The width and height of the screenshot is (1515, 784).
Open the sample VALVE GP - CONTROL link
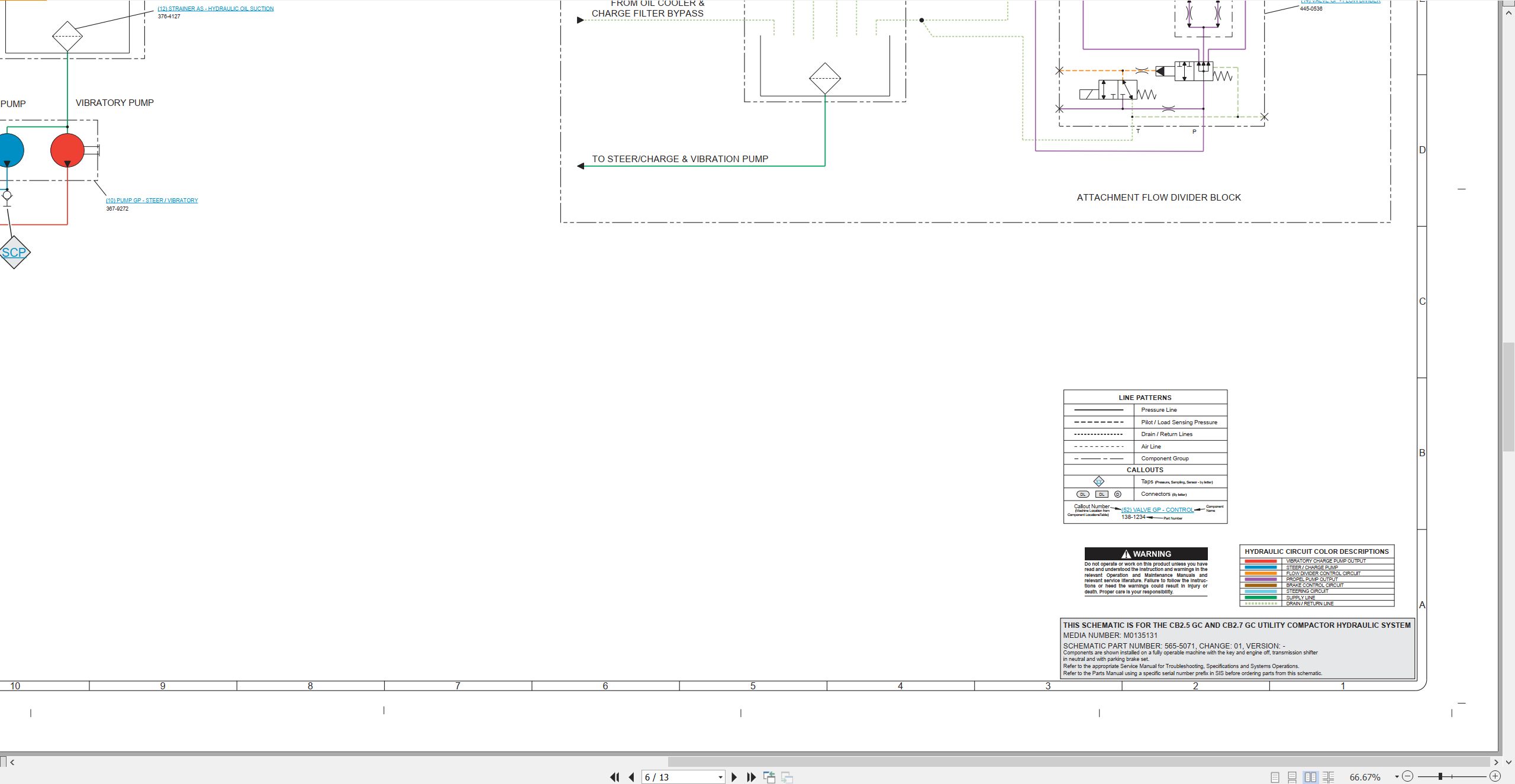pyautogui.click(x=1157, y=510)
